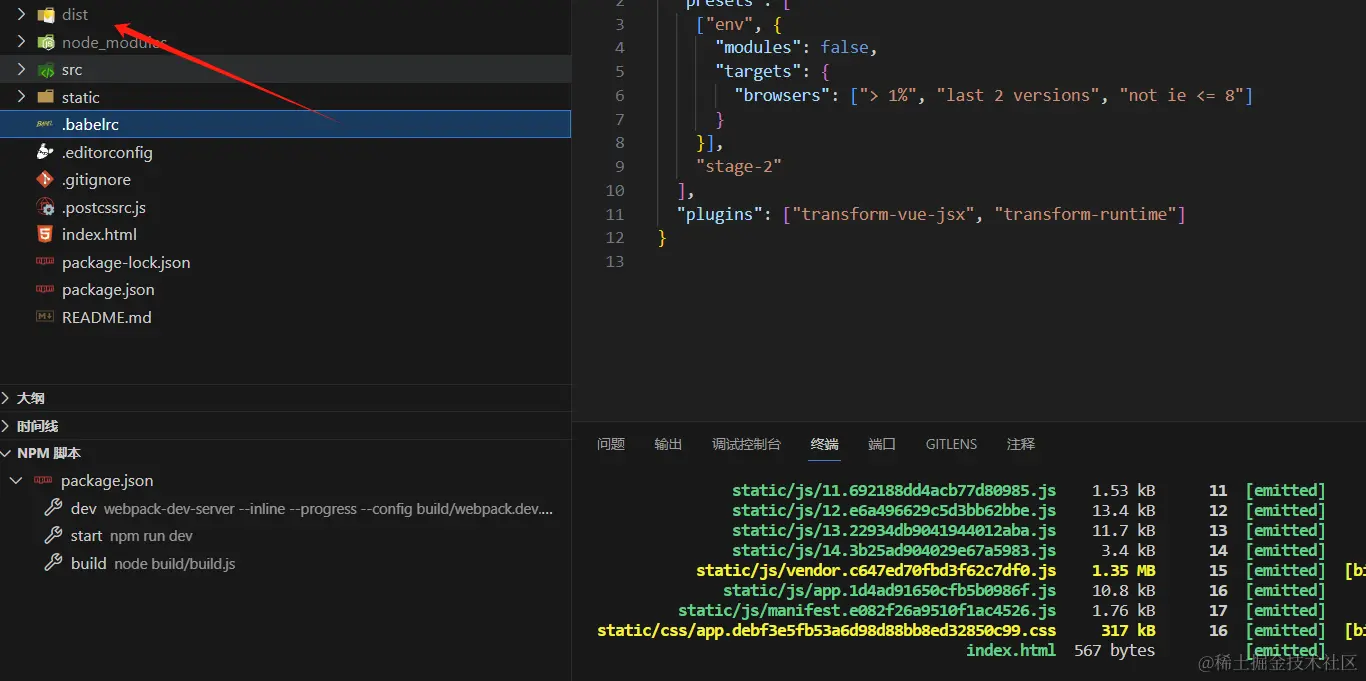Click the .babelrc file icon
Image resolution: width=1366 pixels, height=681 pixels.
coord(45,124)
